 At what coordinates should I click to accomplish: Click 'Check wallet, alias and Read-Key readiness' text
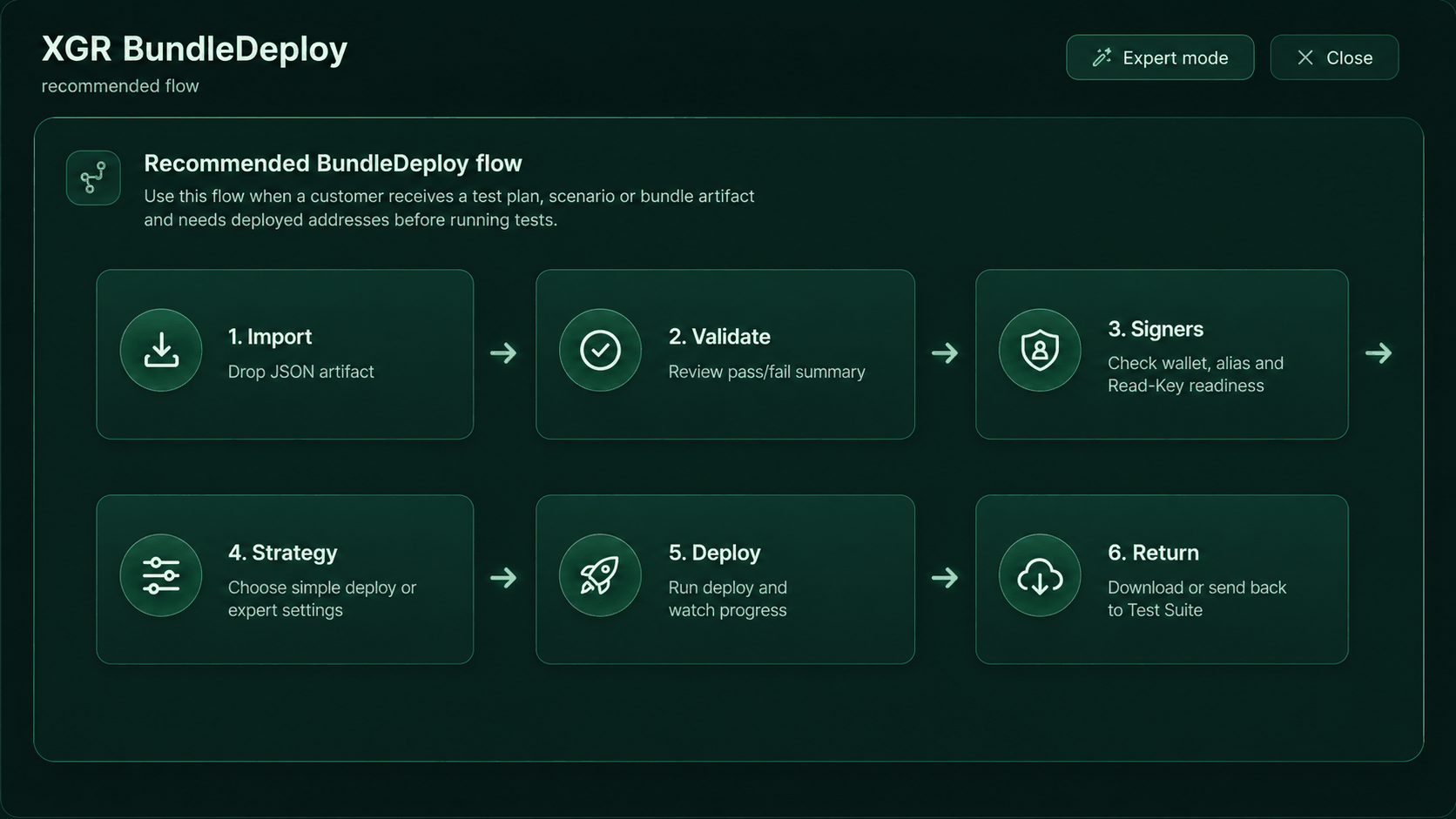1196,374
